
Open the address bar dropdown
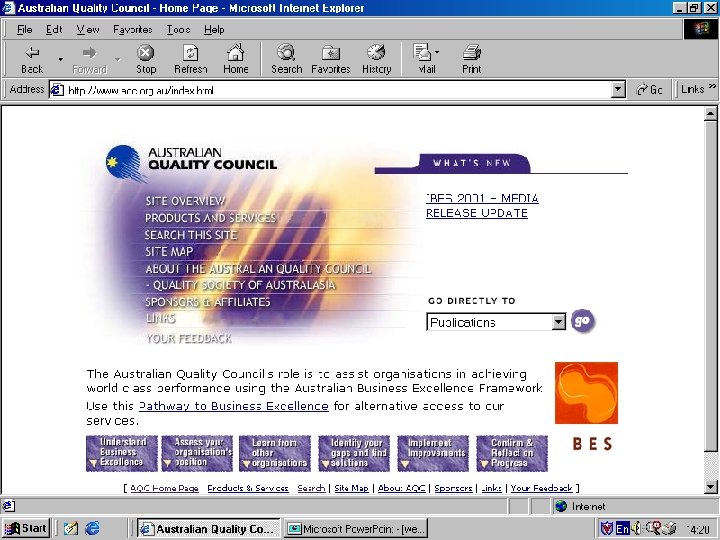619,90
